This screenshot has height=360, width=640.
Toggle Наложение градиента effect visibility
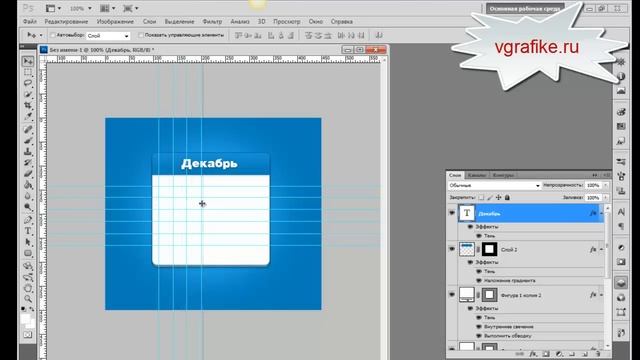pos(479,281)
